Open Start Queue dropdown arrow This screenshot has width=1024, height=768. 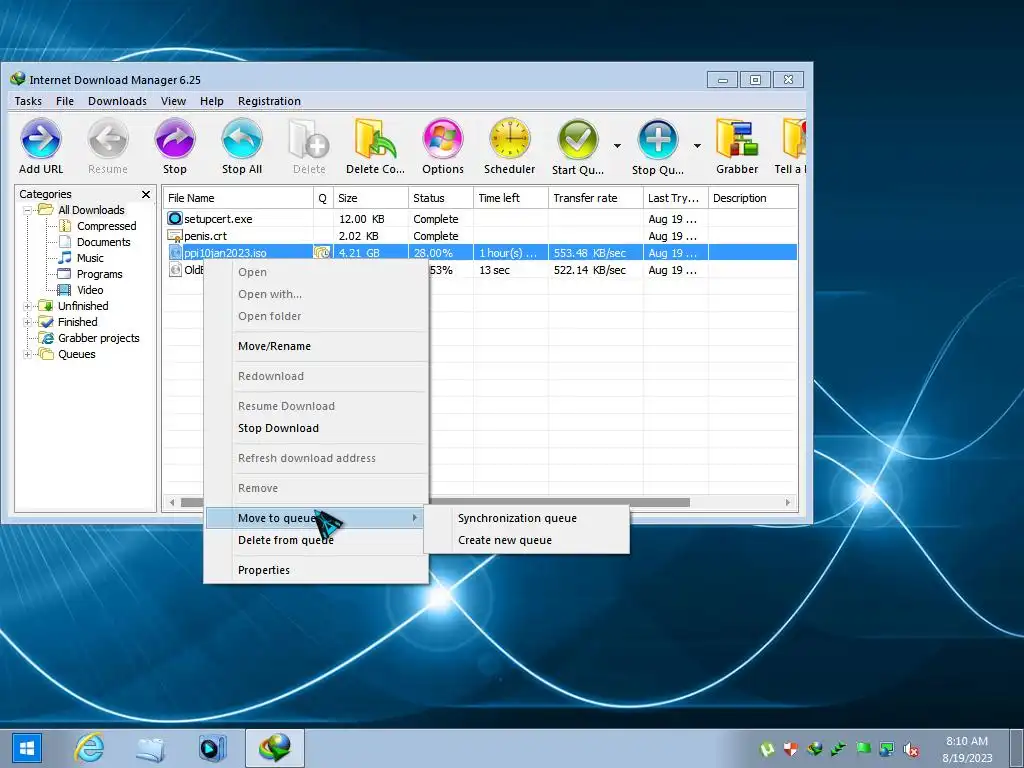(617, 146)
